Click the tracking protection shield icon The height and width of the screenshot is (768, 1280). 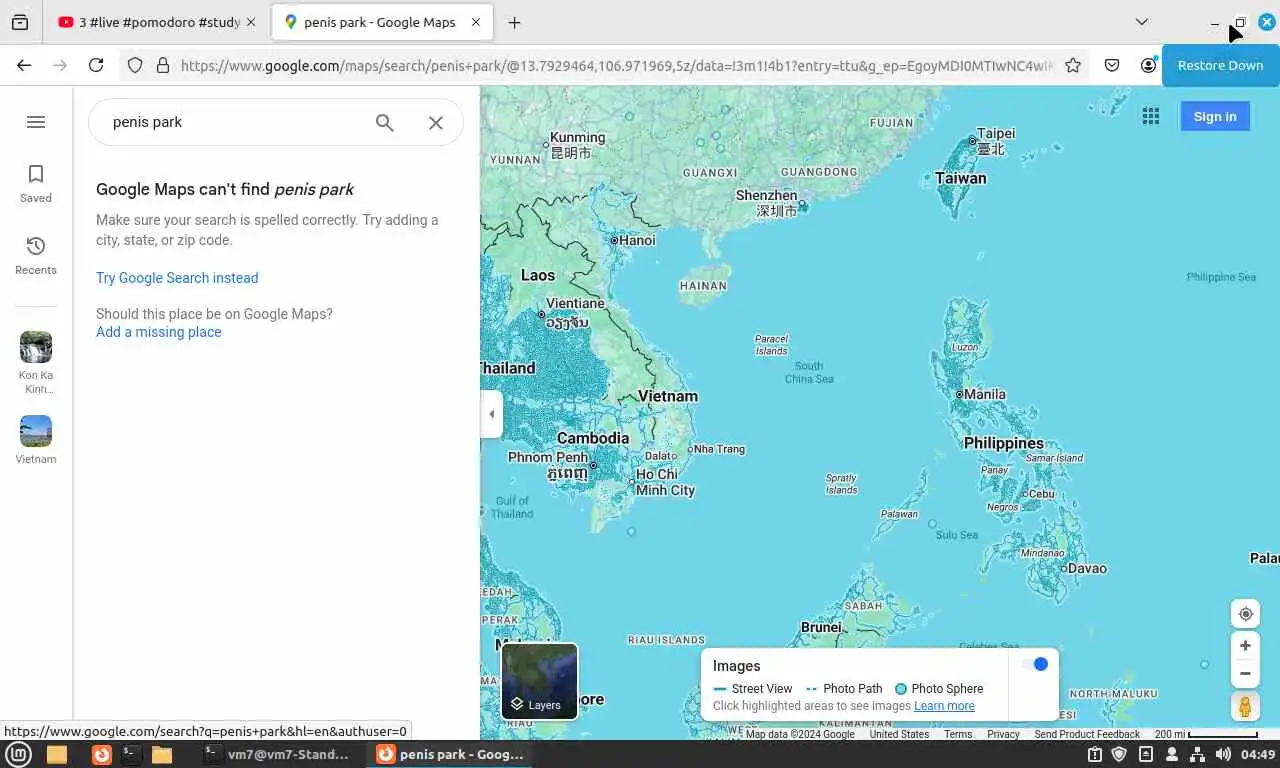tap(136, 65)
